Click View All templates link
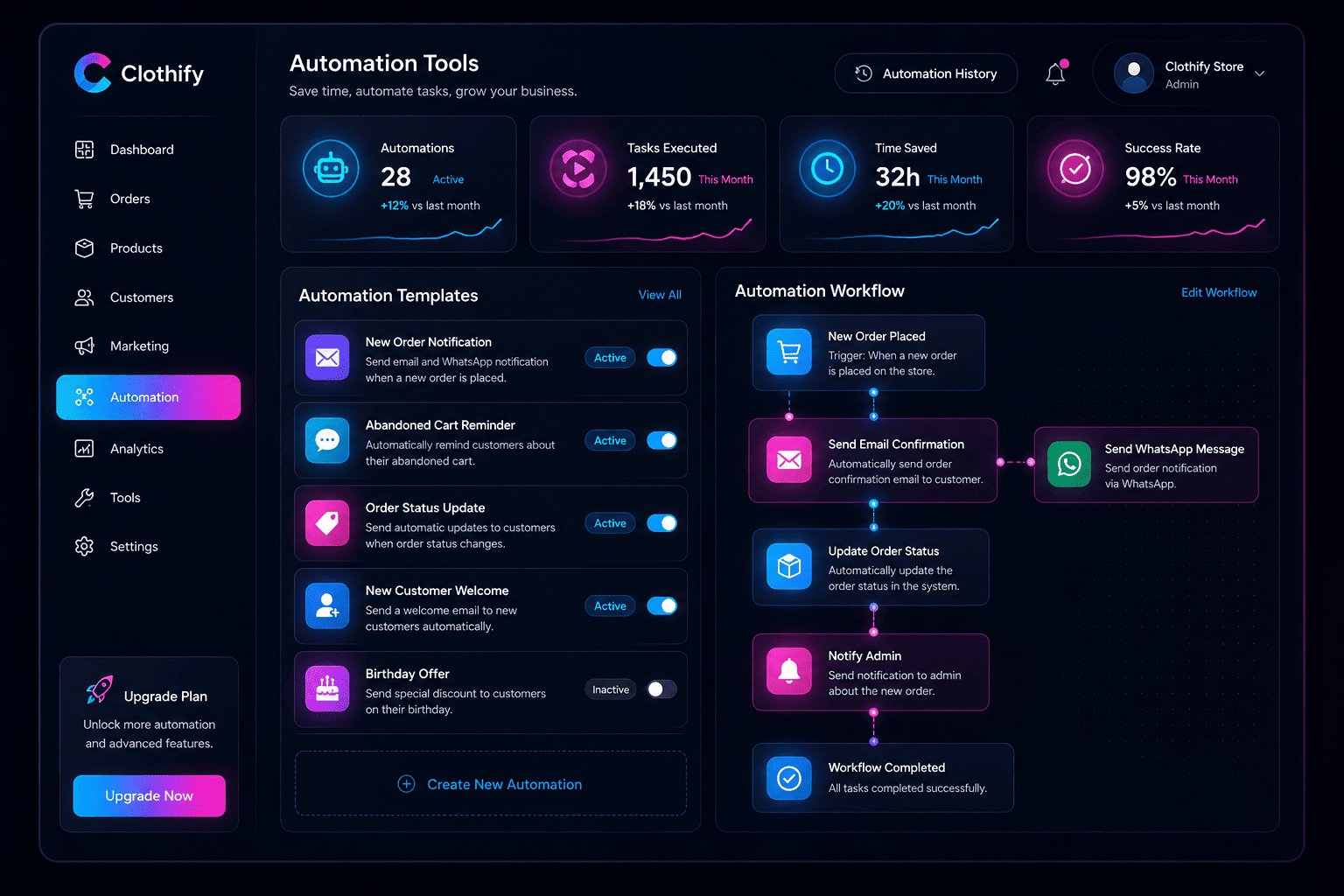The image size is (1344, 896). pyautogui.click(x=660, y=295)
